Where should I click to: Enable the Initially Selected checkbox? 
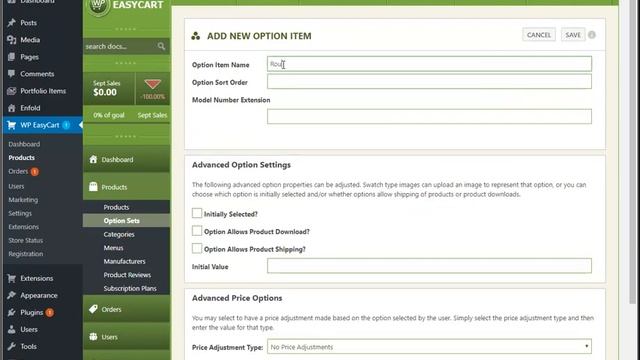click(197, 213)
